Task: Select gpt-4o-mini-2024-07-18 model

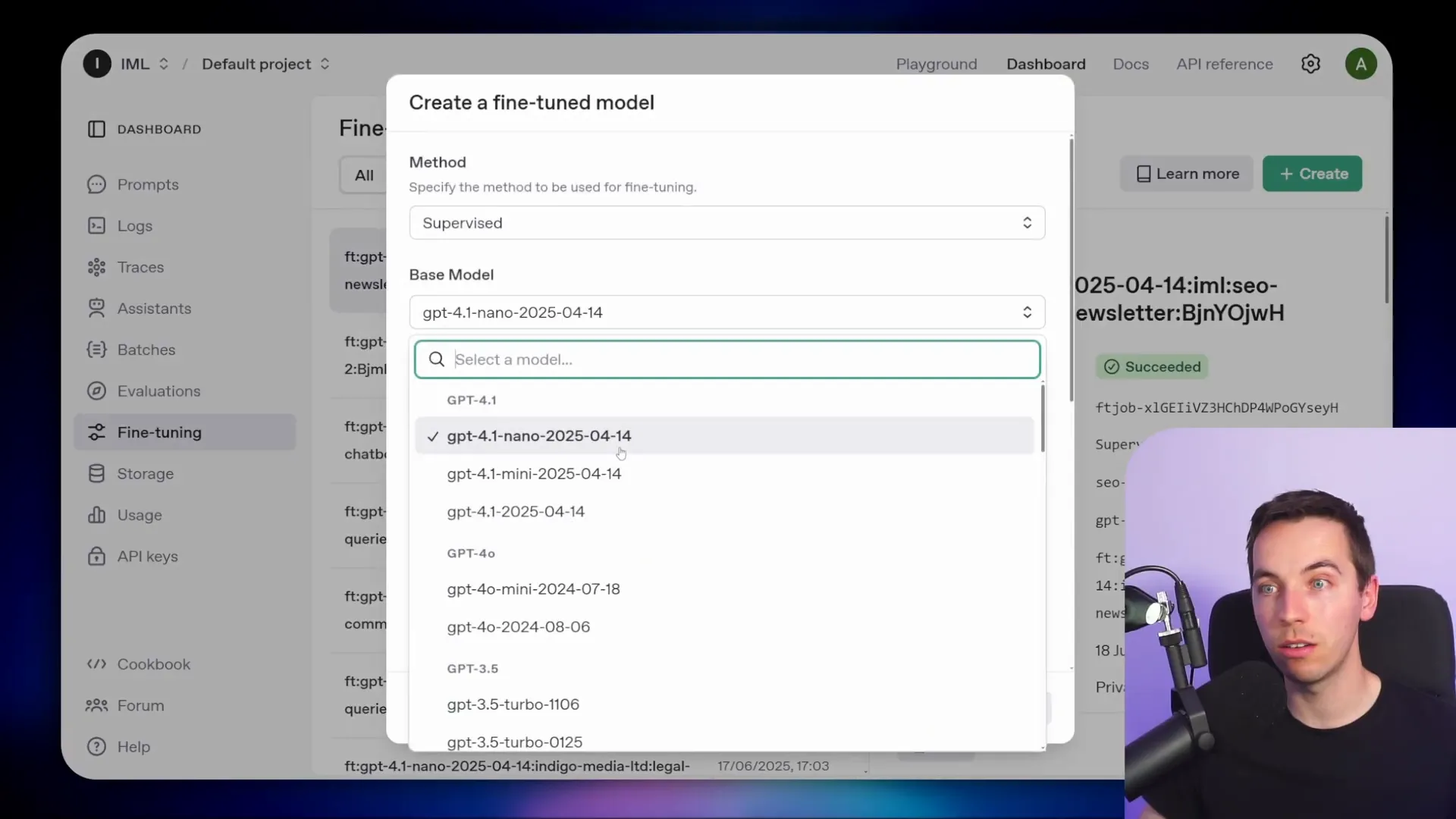Action: [x=724, y=589]
